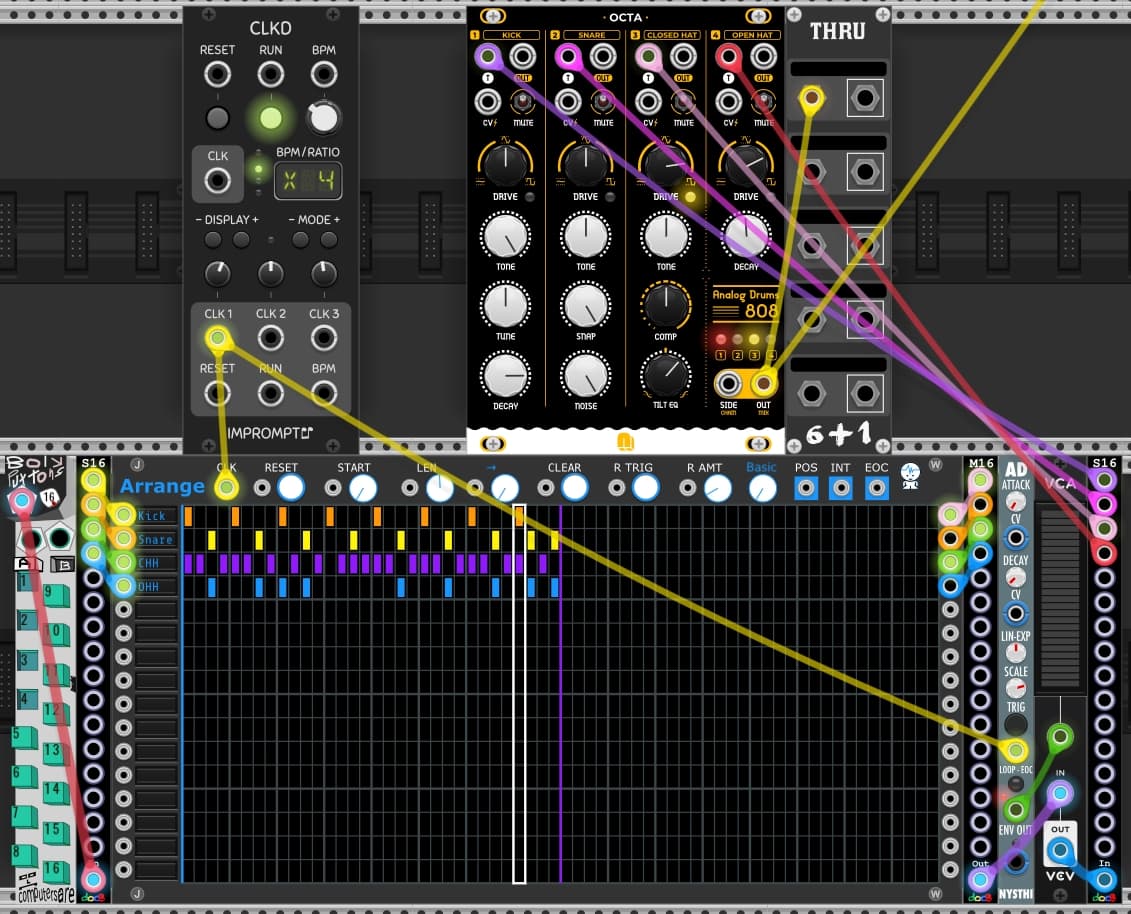Mute the OCTA Open Hat channel

(762, 102)
